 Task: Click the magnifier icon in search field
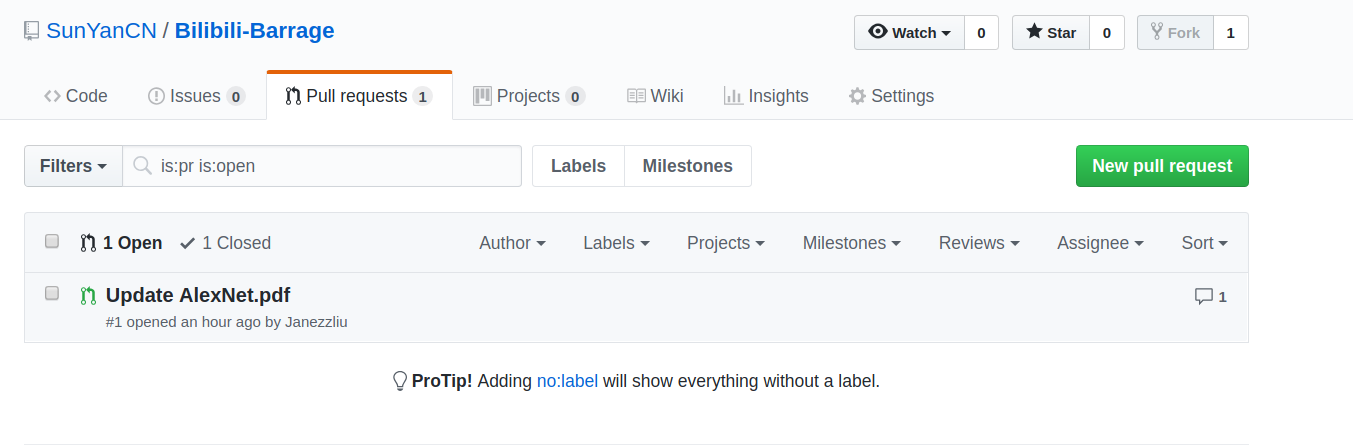tap(143, 165)
